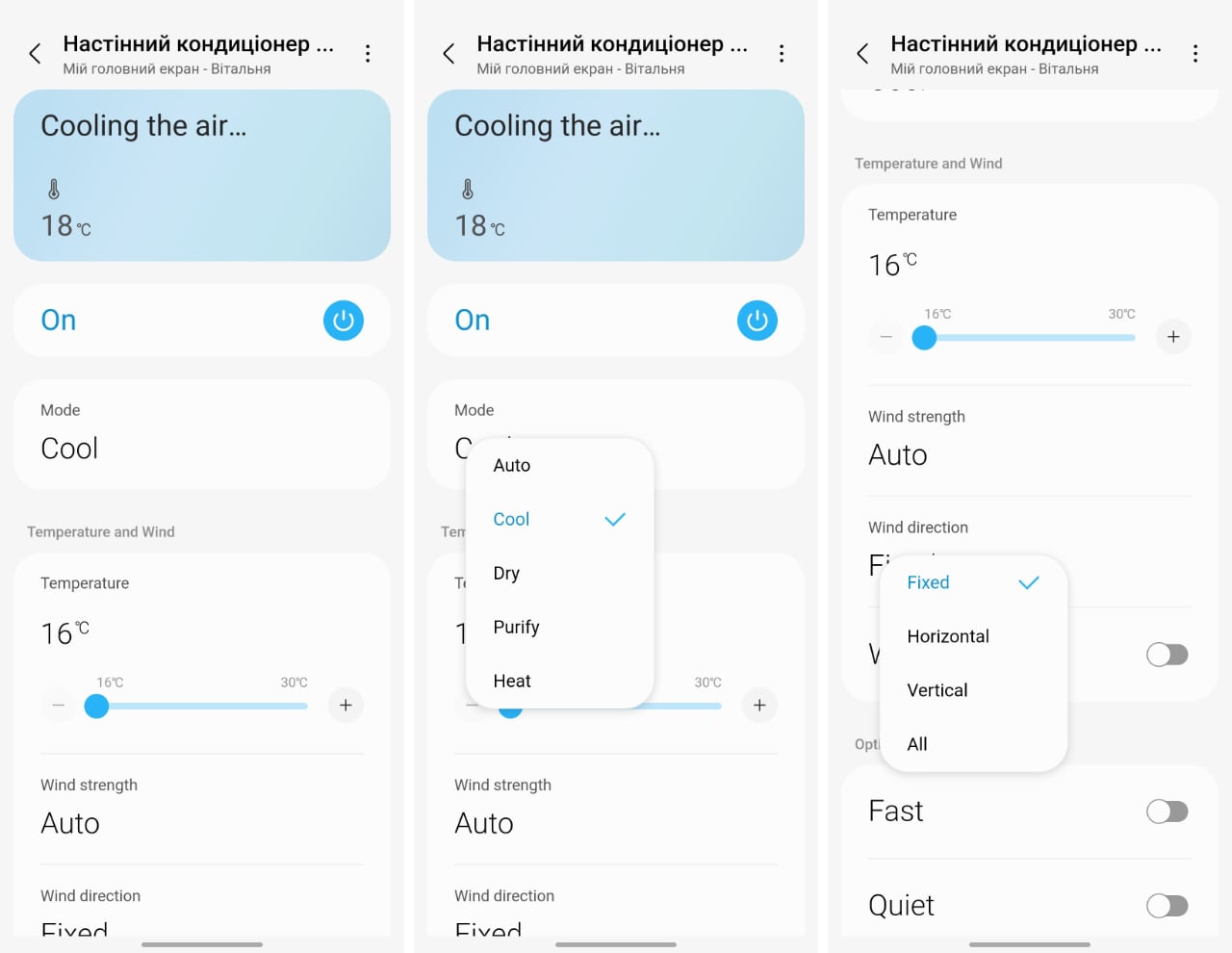Expand Wind strength Auto in the left screen

coord(70,823)
